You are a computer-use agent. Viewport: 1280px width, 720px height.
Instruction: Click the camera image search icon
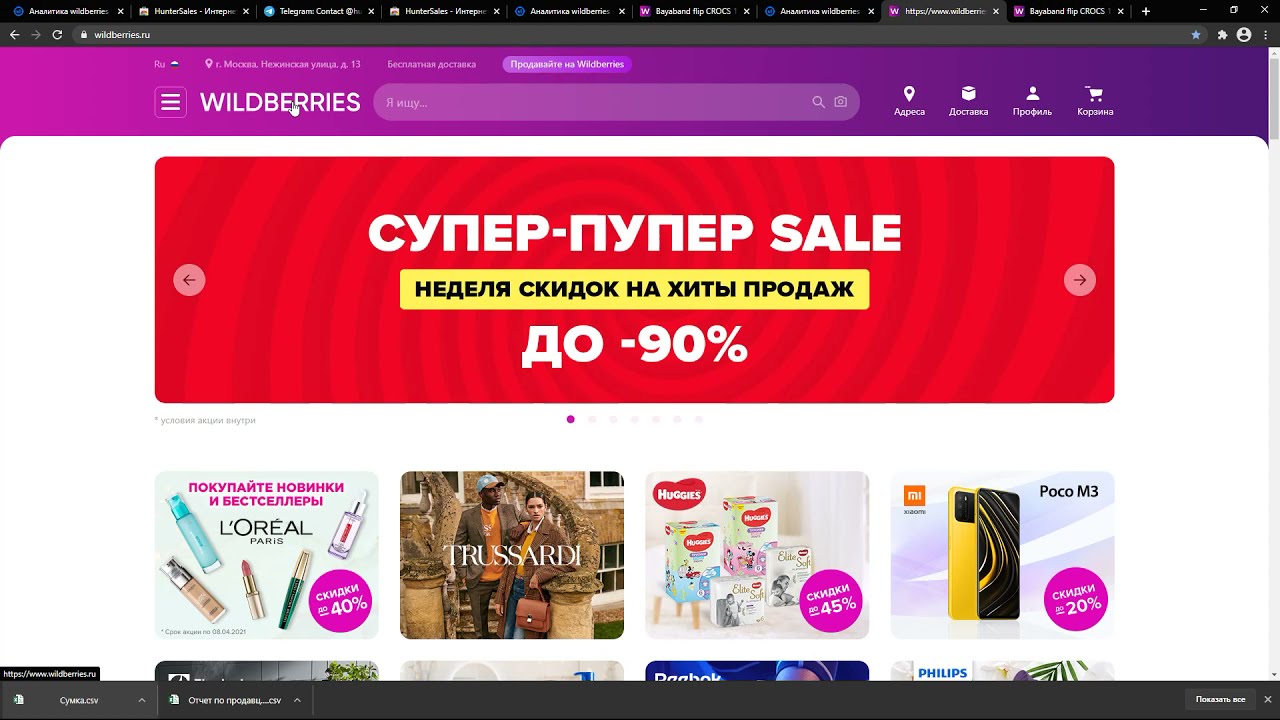point(840,102)
